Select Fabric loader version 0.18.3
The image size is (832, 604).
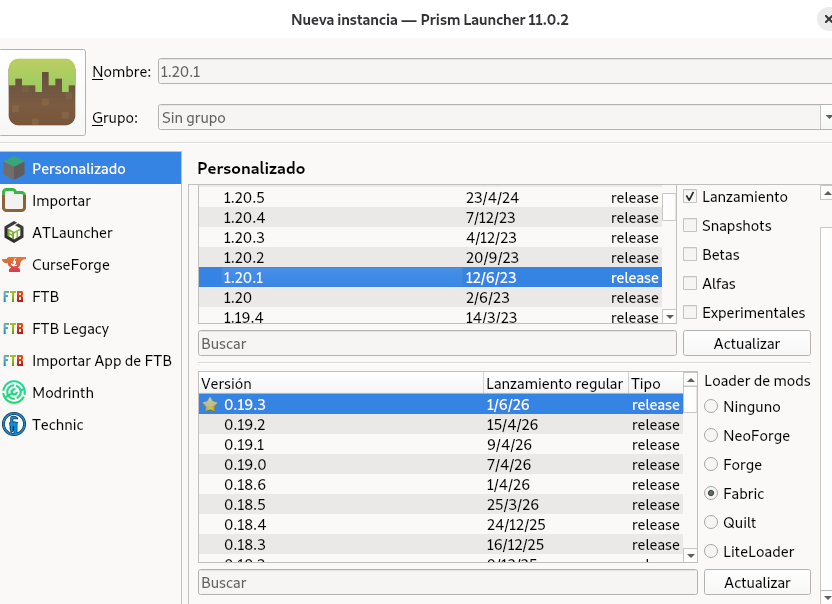click(x=441, y=545)
